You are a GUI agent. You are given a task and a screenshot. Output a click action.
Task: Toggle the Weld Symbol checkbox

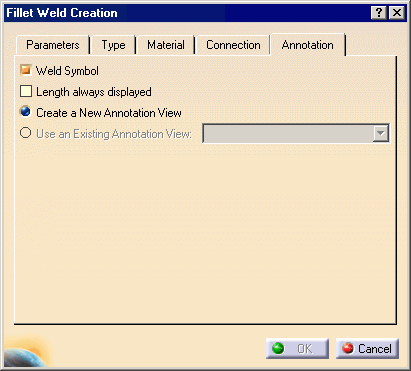coord(26,70)
